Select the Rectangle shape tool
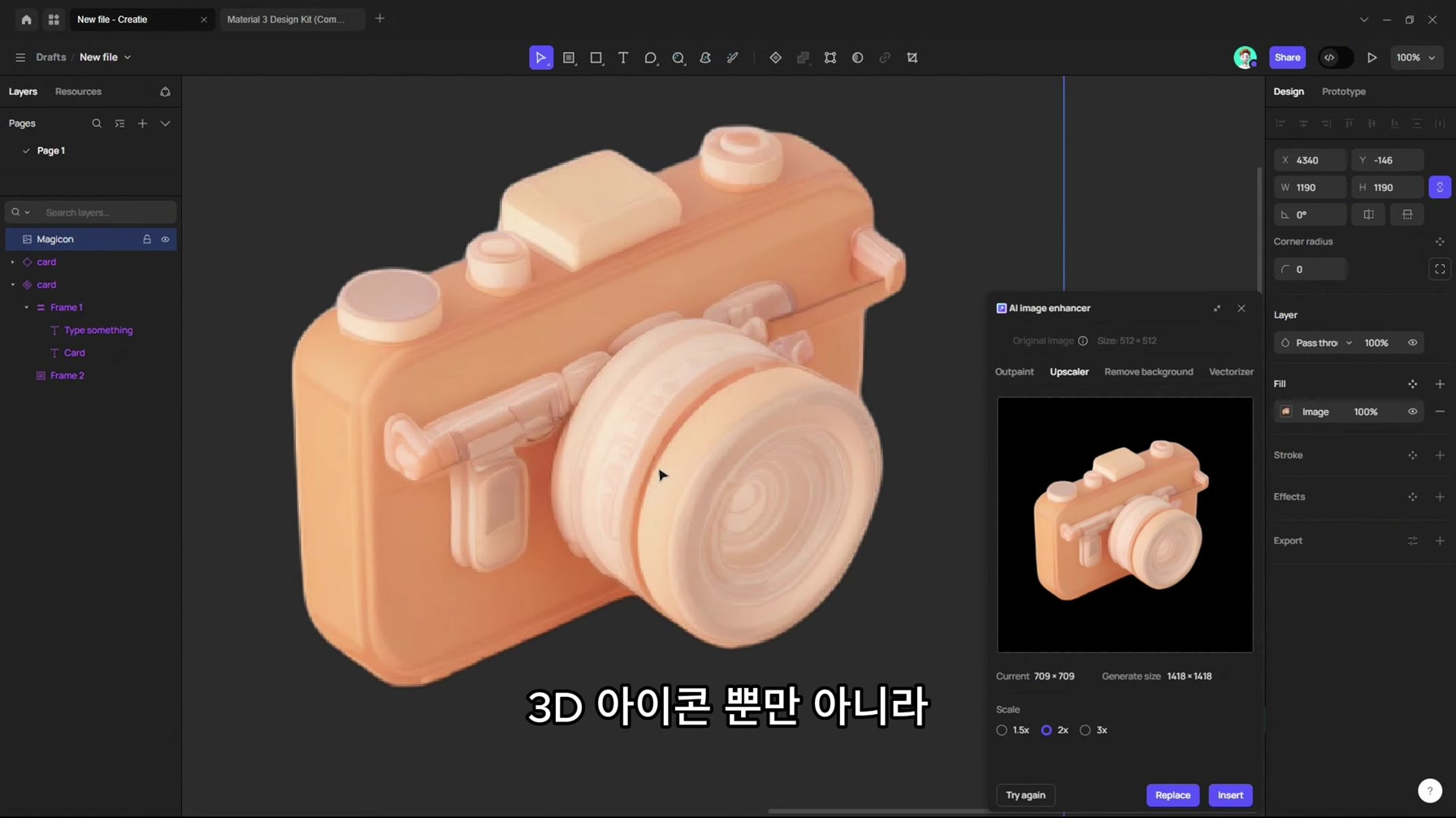This screenshot has width=1456, height=818. pos(596,58)
